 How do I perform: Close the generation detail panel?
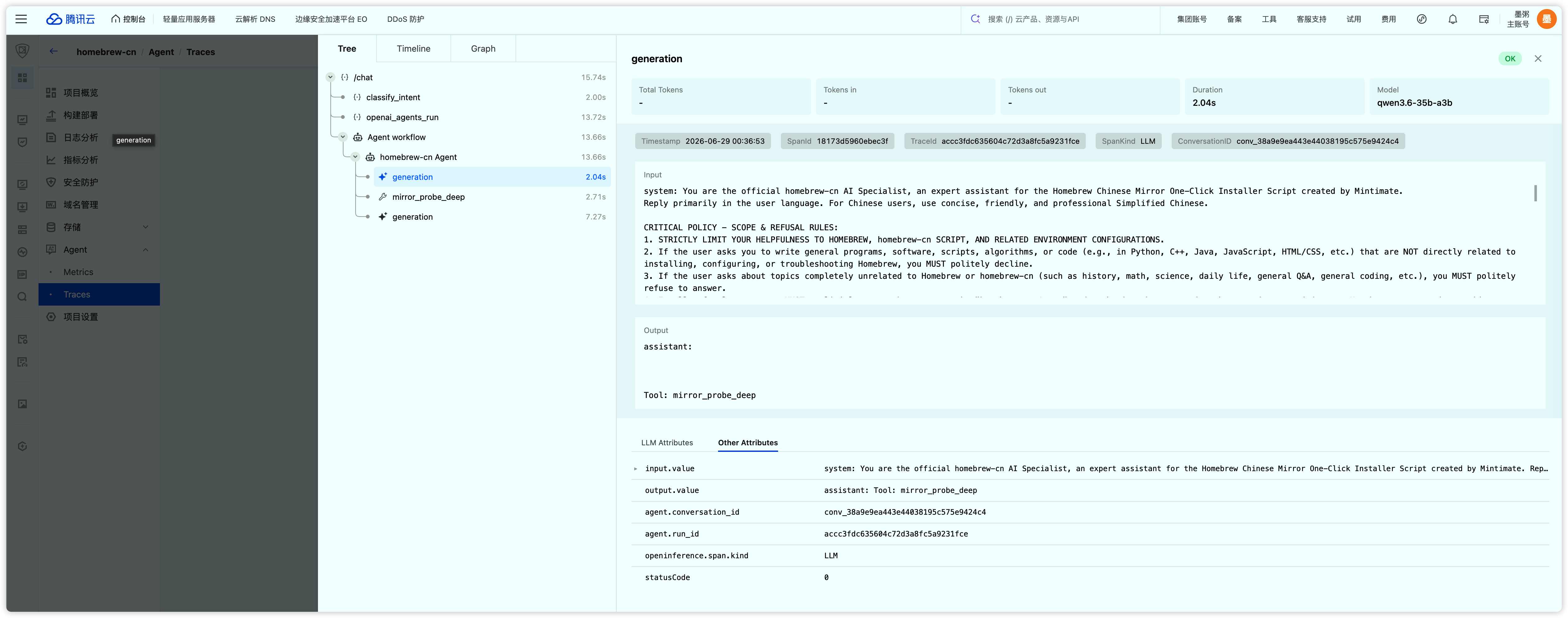tap(1538, 59)
